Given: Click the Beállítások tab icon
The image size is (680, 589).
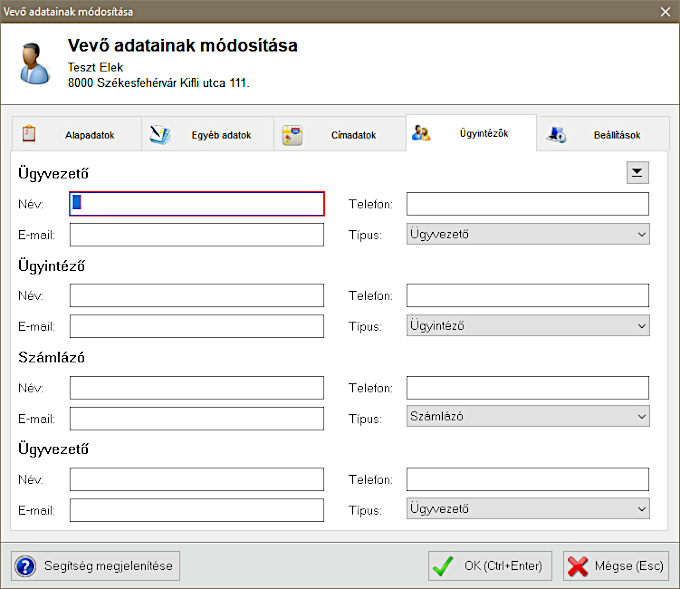Looking at the screenshot, I should (x=558, y=135).
